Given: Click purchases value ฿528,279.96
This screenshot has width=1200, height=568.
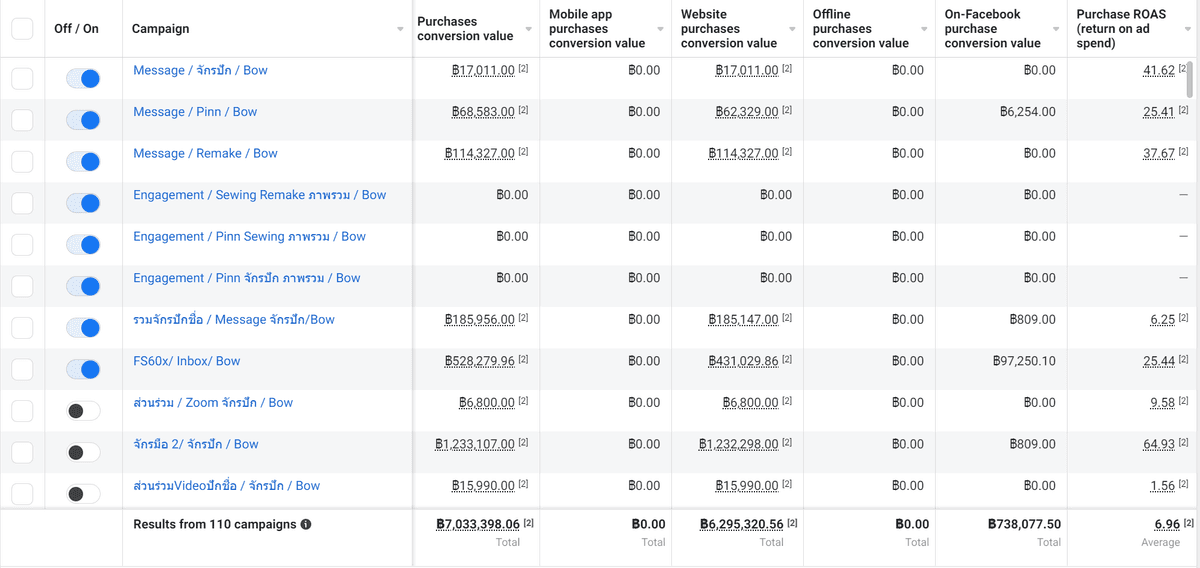Looking at the screenshot, I should pos(480,361).
